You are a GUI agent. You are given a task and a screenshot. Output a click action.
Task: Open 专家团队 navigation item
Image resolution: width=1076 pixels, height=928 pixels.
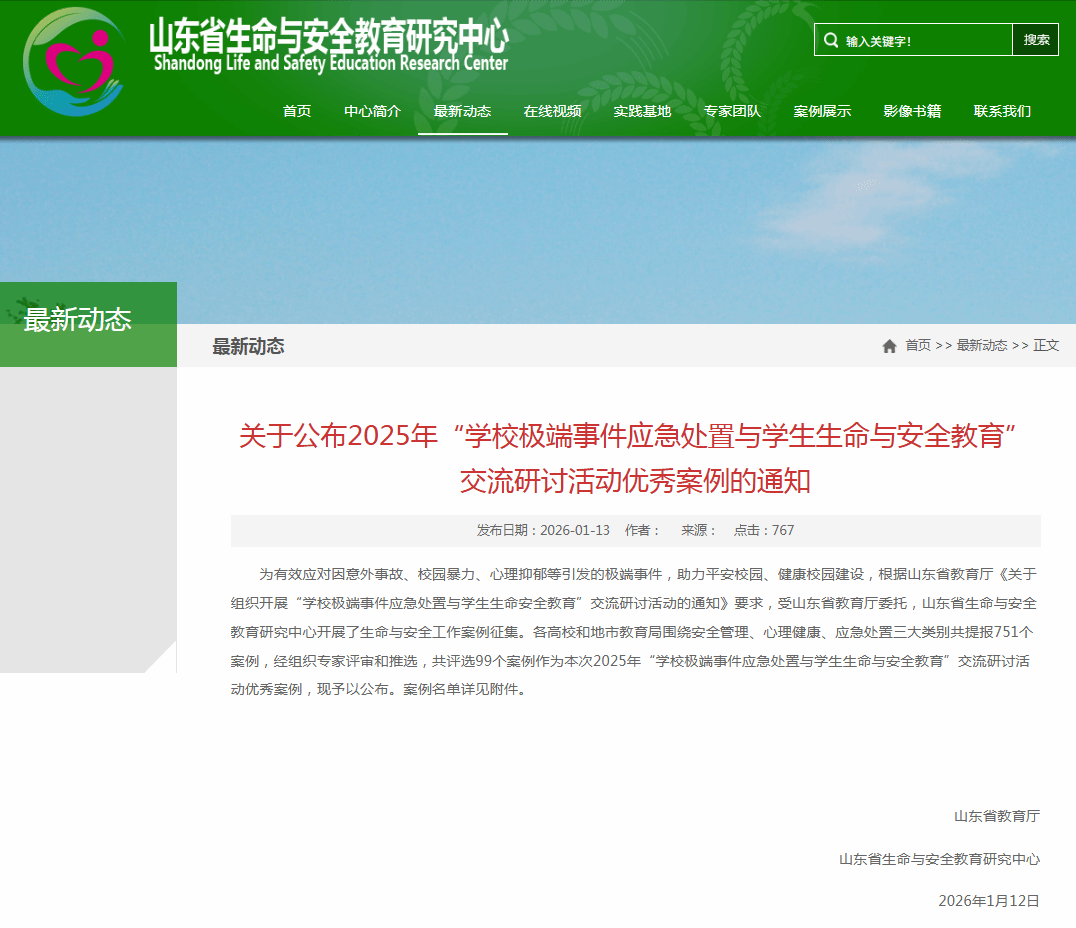[732, 111]
